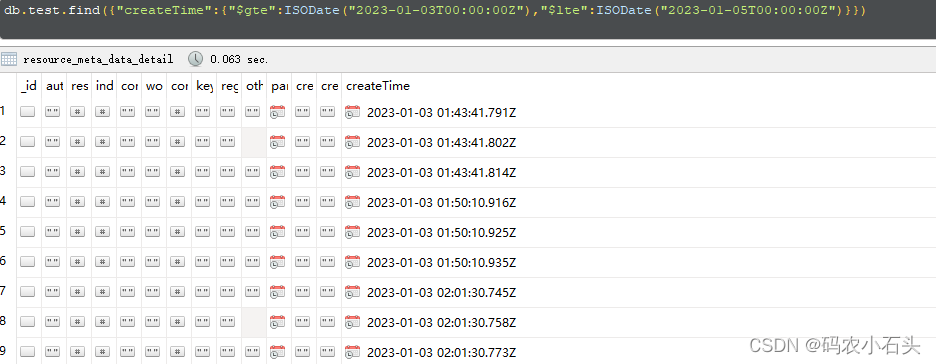Click the calendar icon beside 2023-01-03 02:01:30.773Z
936x364 pixels.
353,352
